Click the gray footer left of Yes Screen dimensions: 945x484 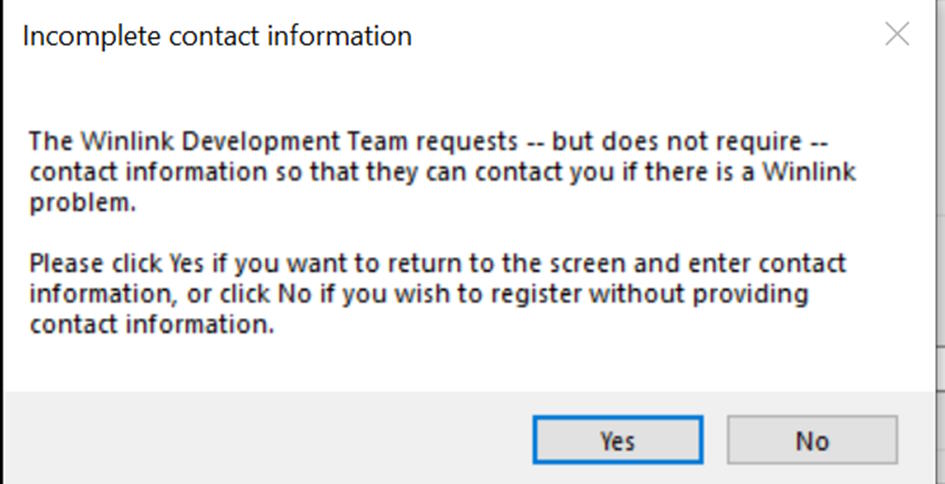[x=260, y=440]
